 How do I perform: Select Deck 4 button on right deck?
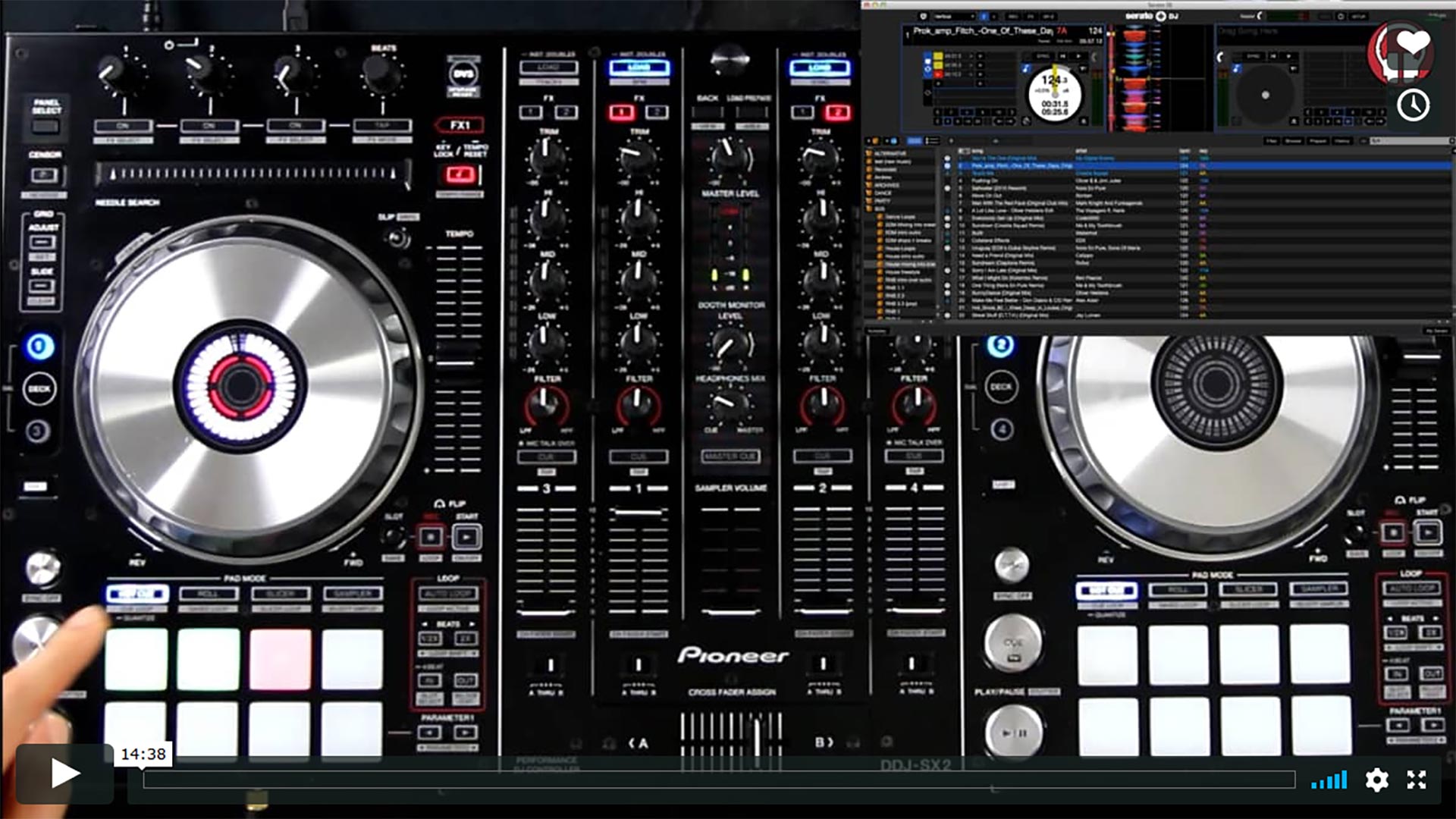(1002, 429)
